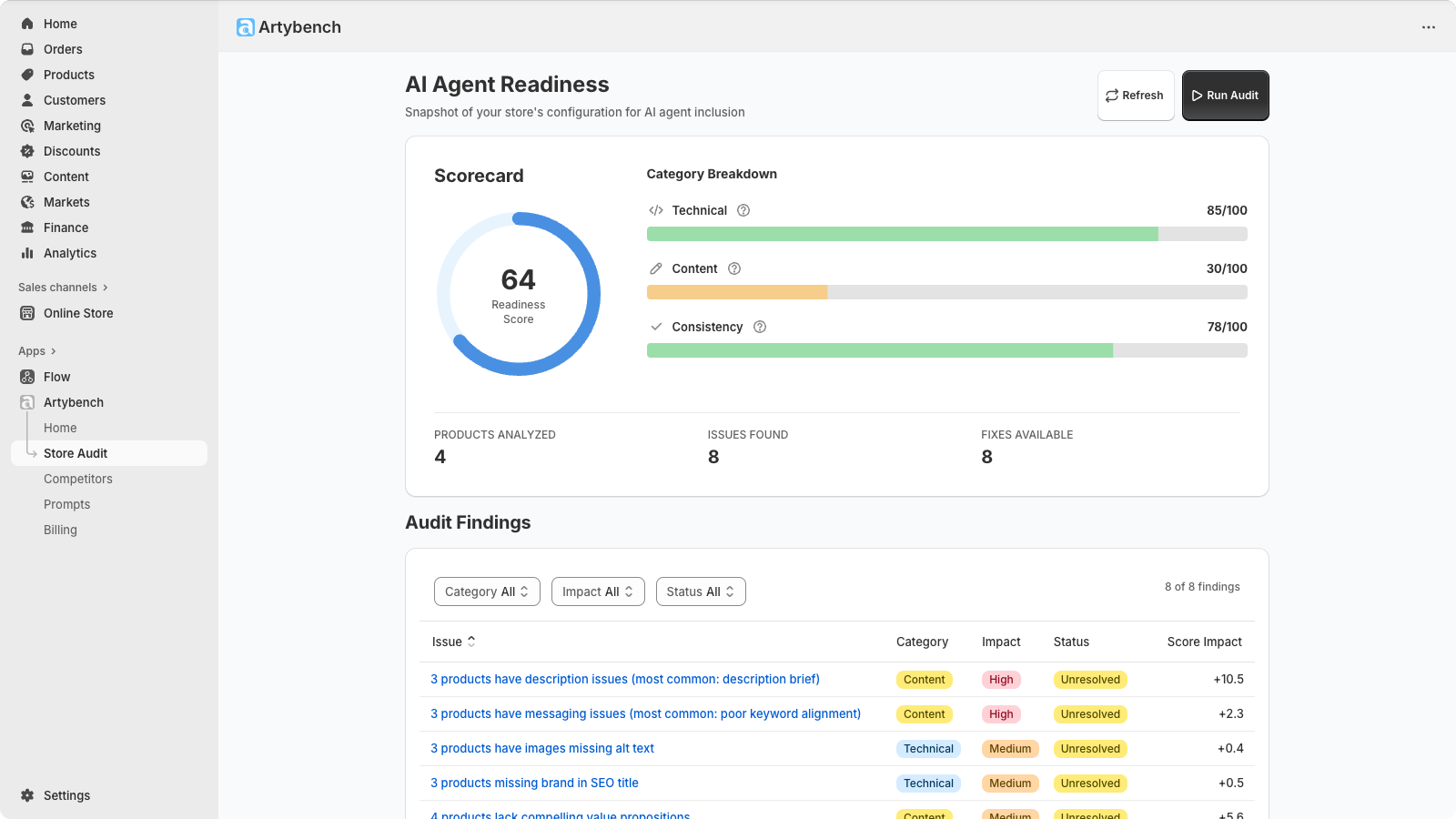Click the Consistency help icon

pos(760,327)
